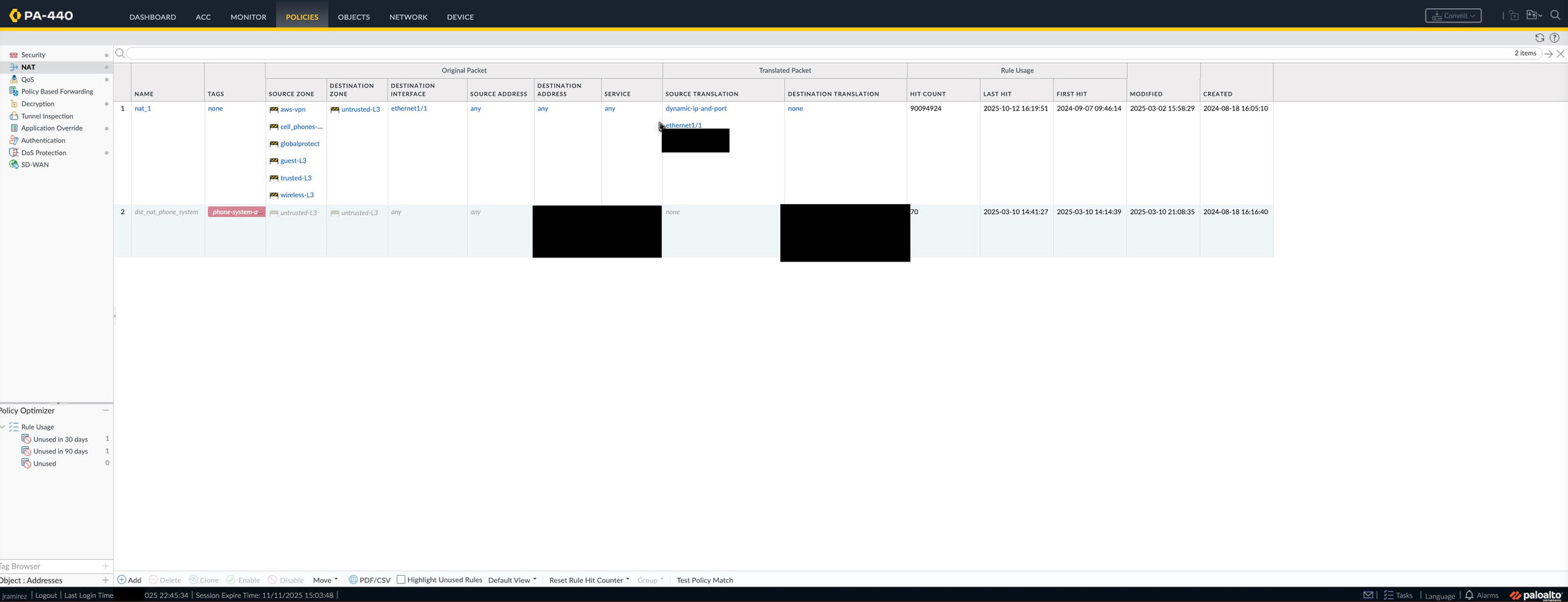Collapse the Rule Usage tree node

3,427
